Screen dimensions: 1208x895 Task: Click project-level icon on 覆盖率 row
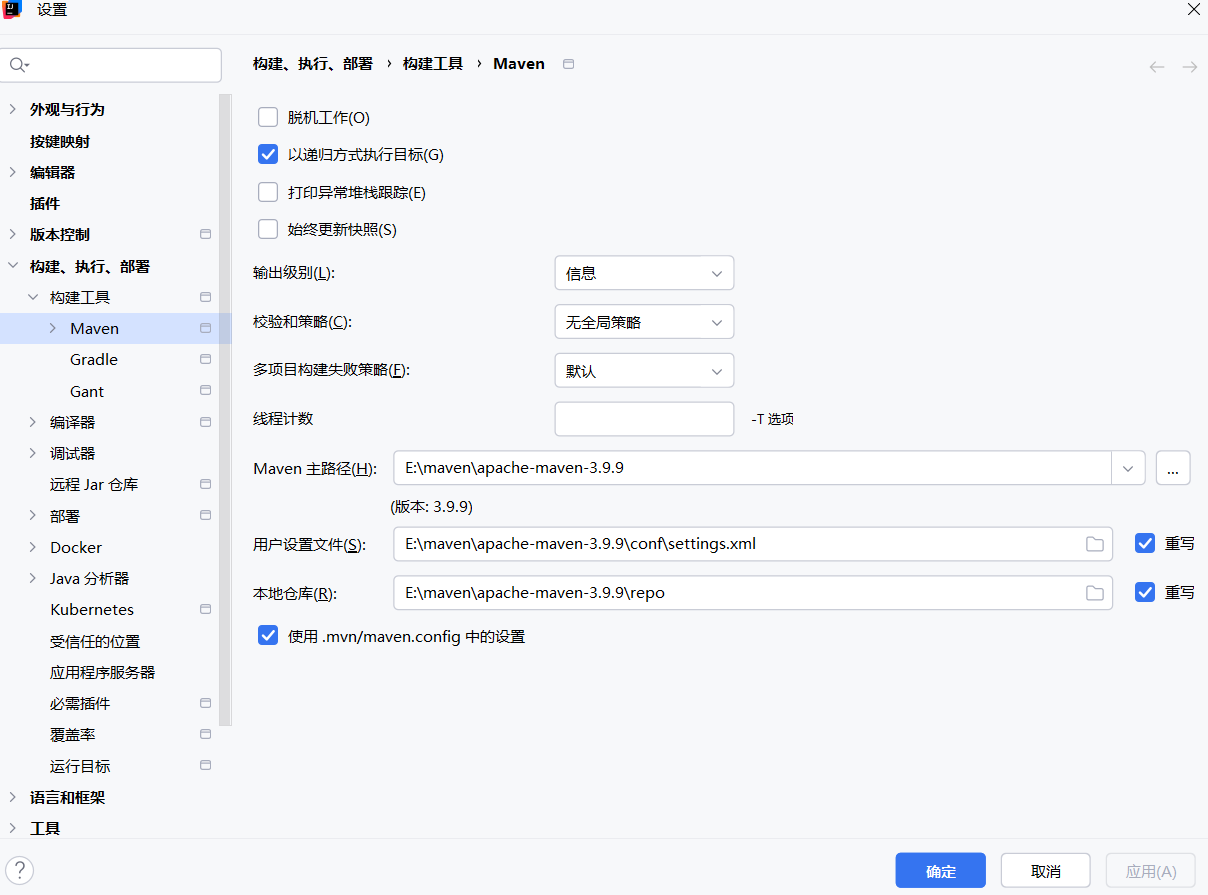[206, 734]
